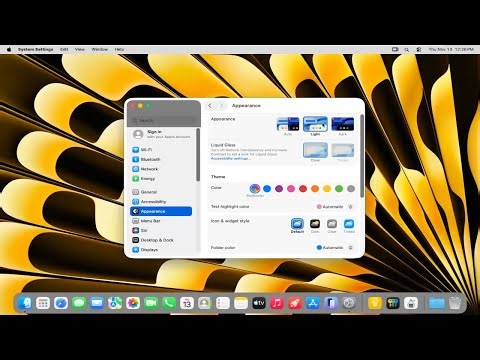Viewport: 480px width, 360px height.
Task: Click Sign In with your Apple Account
Action: (162, 134)
